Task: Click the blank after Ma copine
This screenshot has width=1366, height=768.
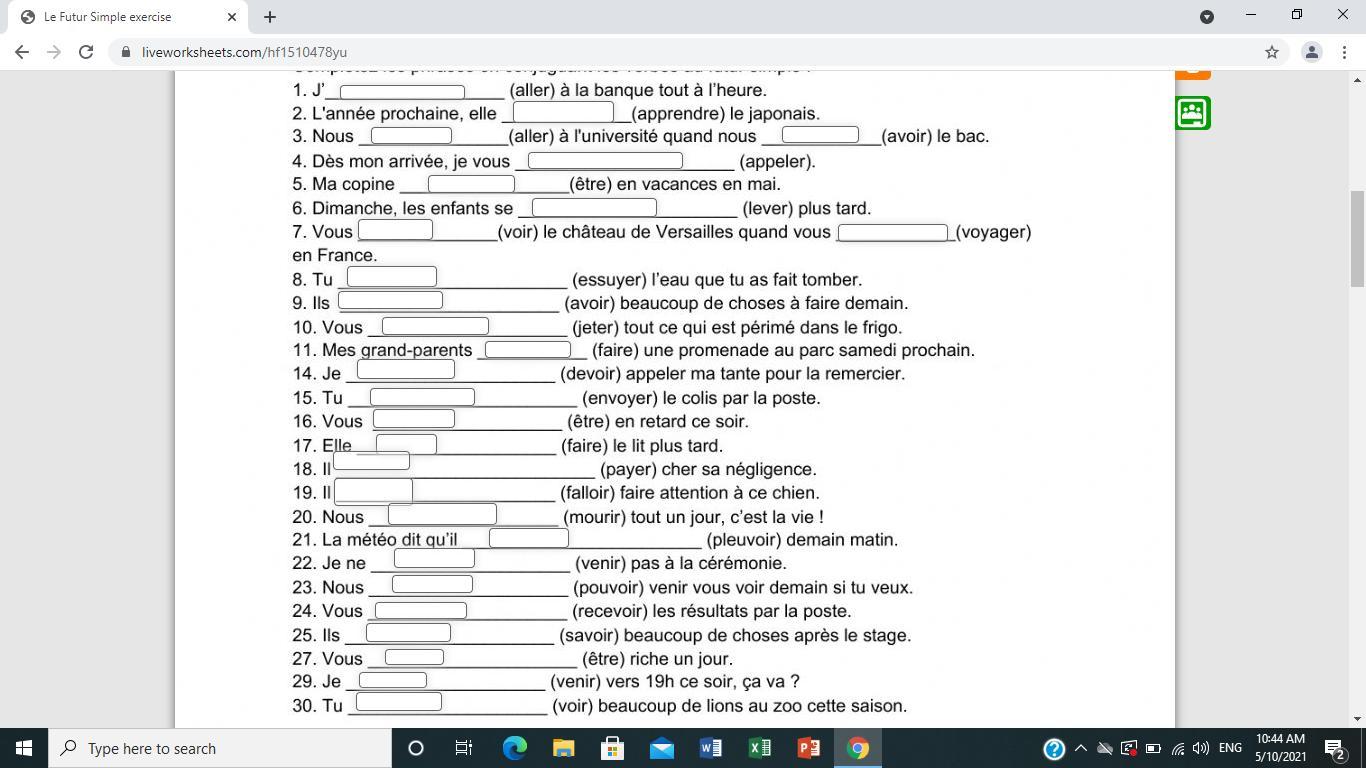Action: point(471,184)
